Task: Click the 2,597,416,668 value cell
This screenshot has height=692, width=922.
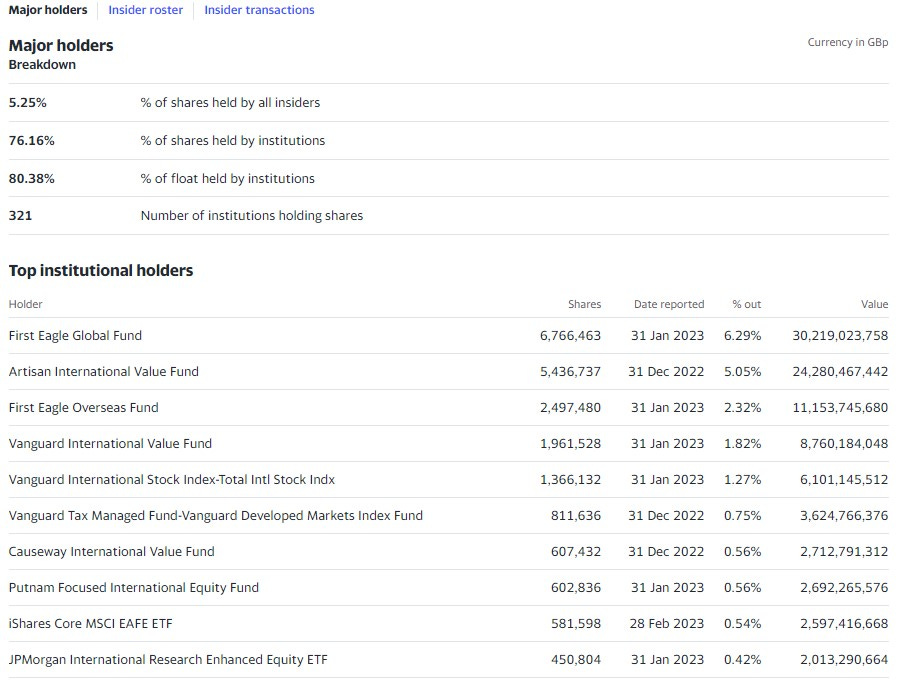Action: point(844,623)
